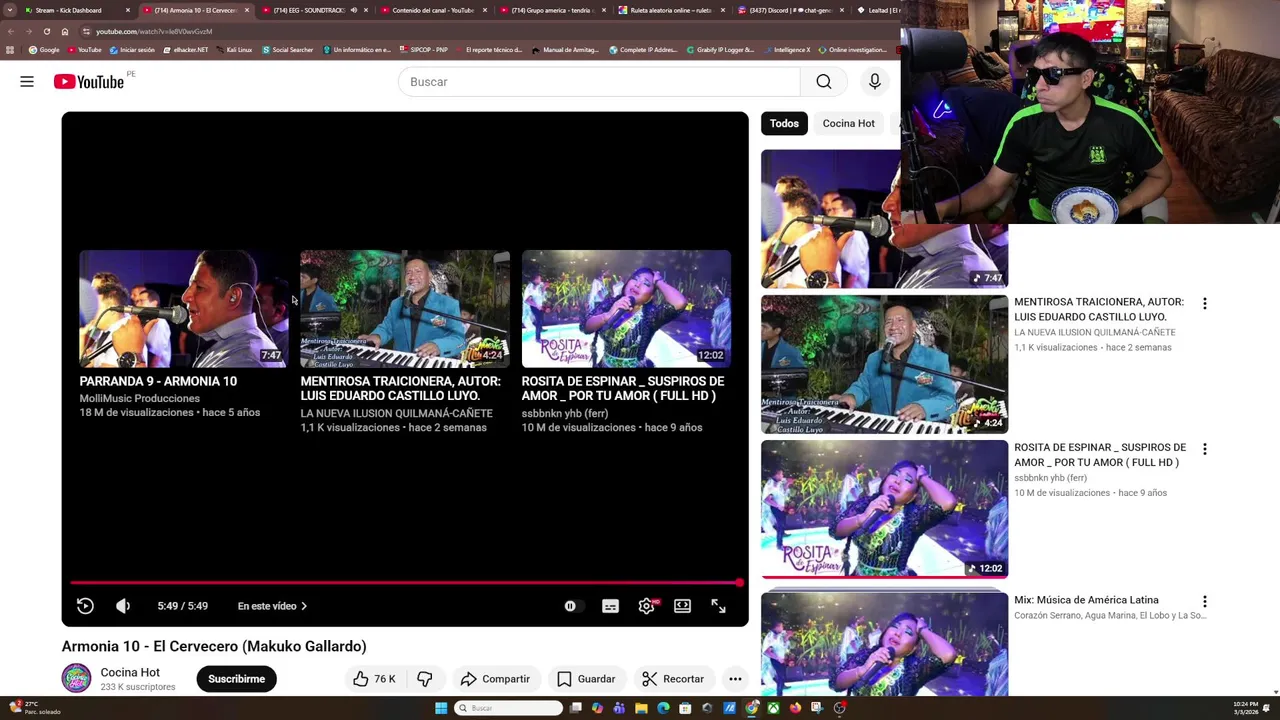Click the red video progress bar
The height and width of the screenshot is (720, 1280).
[405, 582]
